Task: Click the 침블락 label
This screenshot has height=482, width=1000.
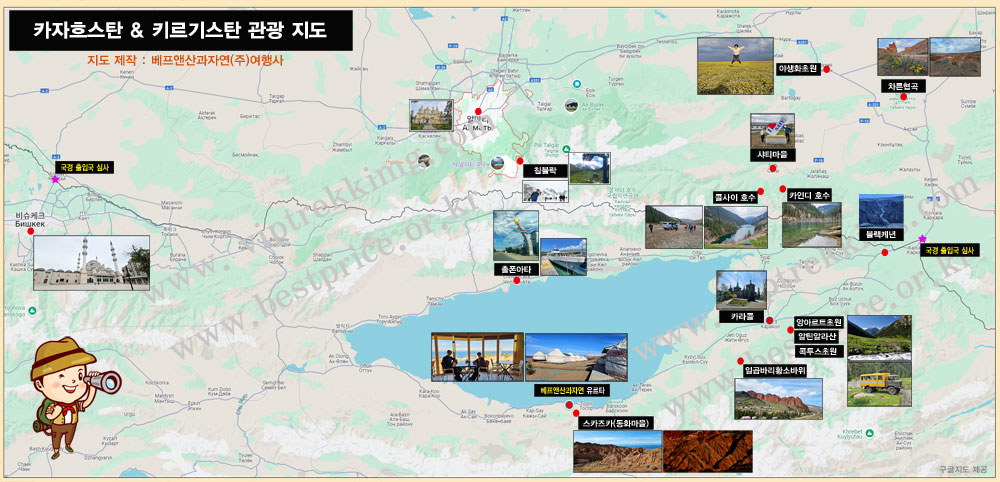Action: [x=545, y=171]
